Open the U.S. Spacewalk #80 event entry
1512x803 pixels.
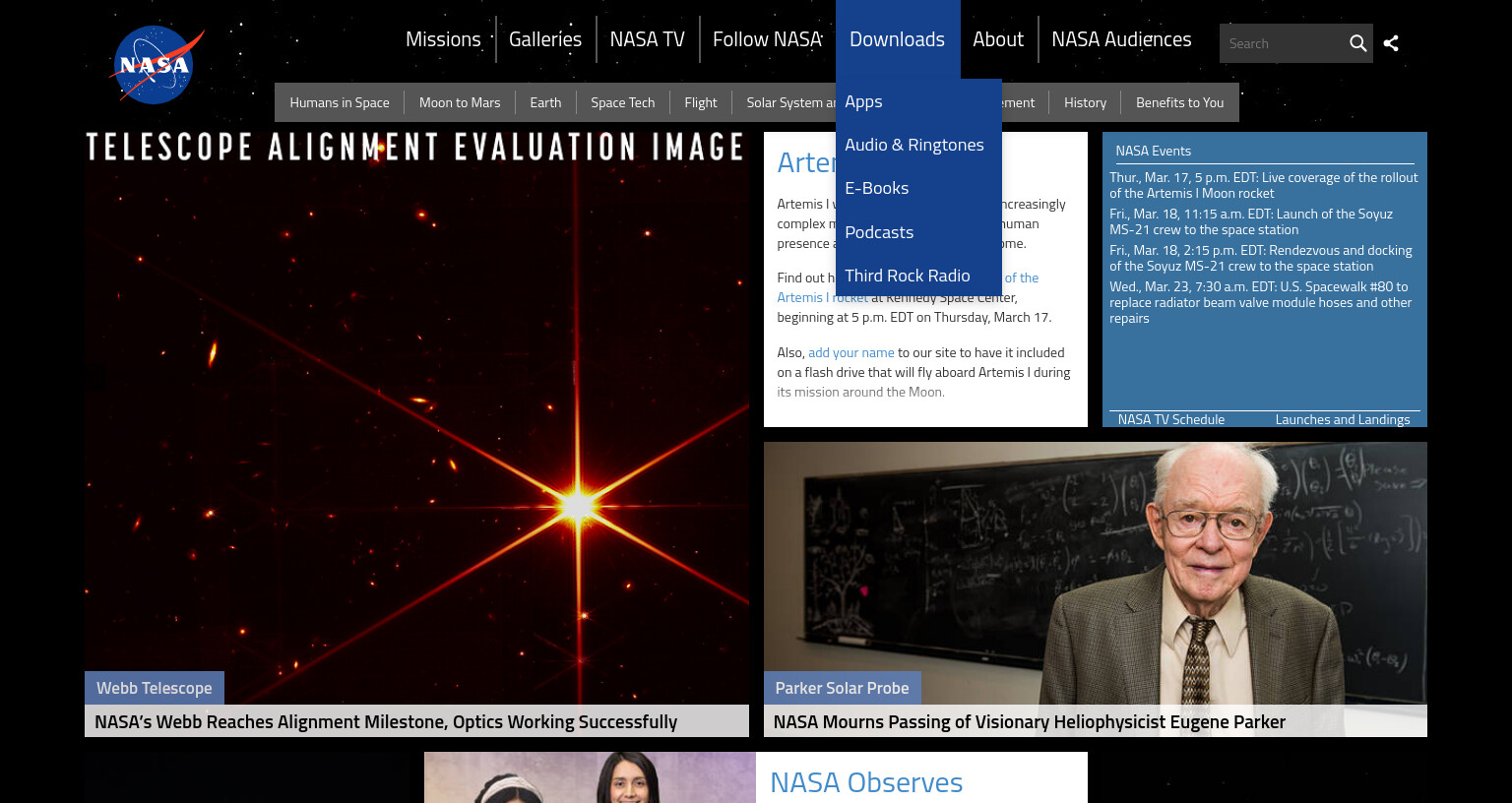[x=1261, y=302]
